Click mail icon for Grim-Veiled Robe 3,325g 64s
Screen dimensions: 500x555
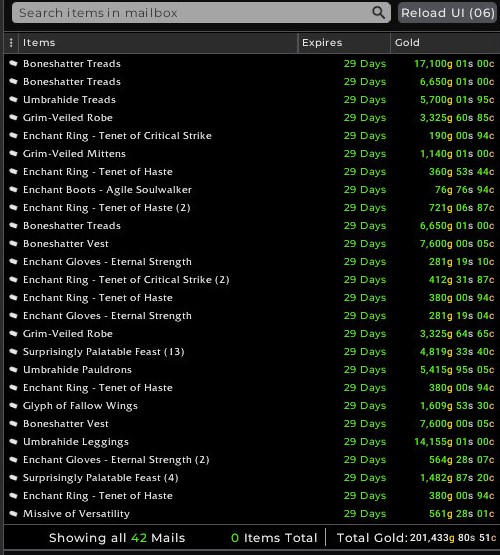click(13, 333)
